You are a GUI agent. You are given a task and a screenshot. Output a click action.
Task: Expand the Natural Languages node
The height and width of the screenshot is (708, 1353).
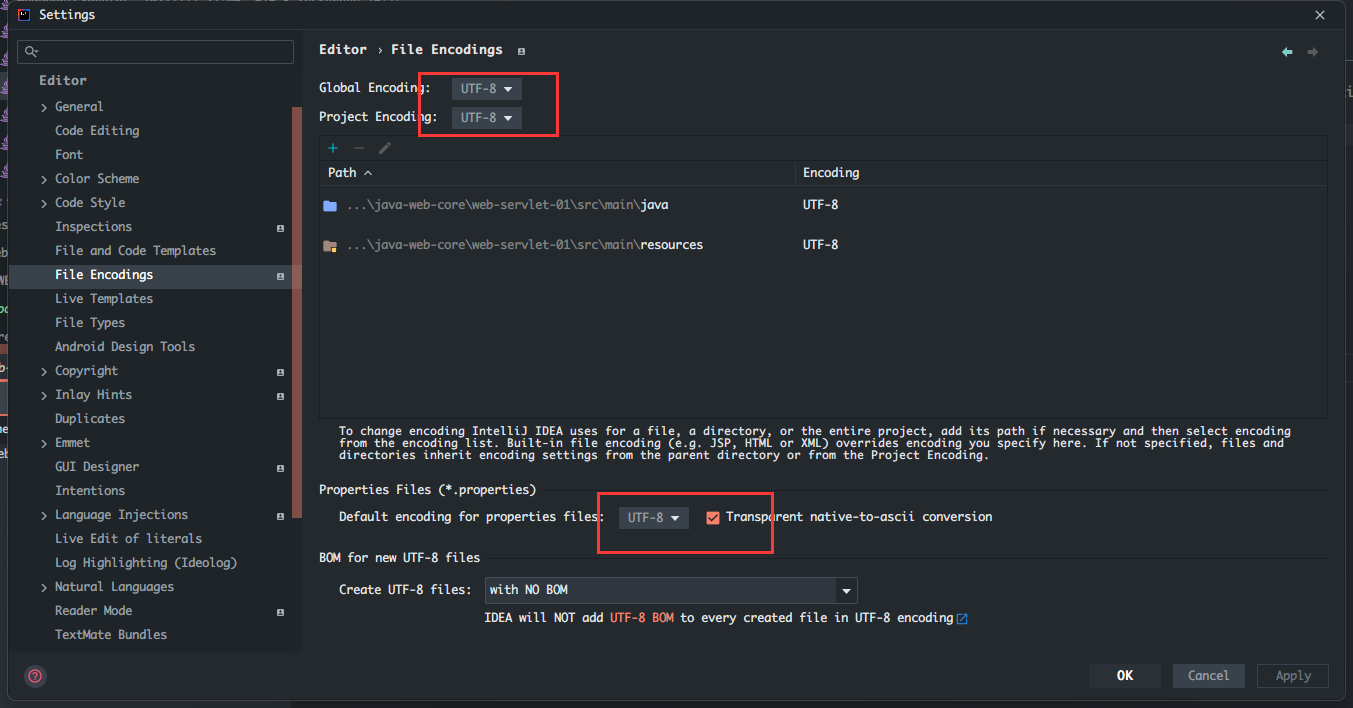pyautogui.click(x=44, y=587)
